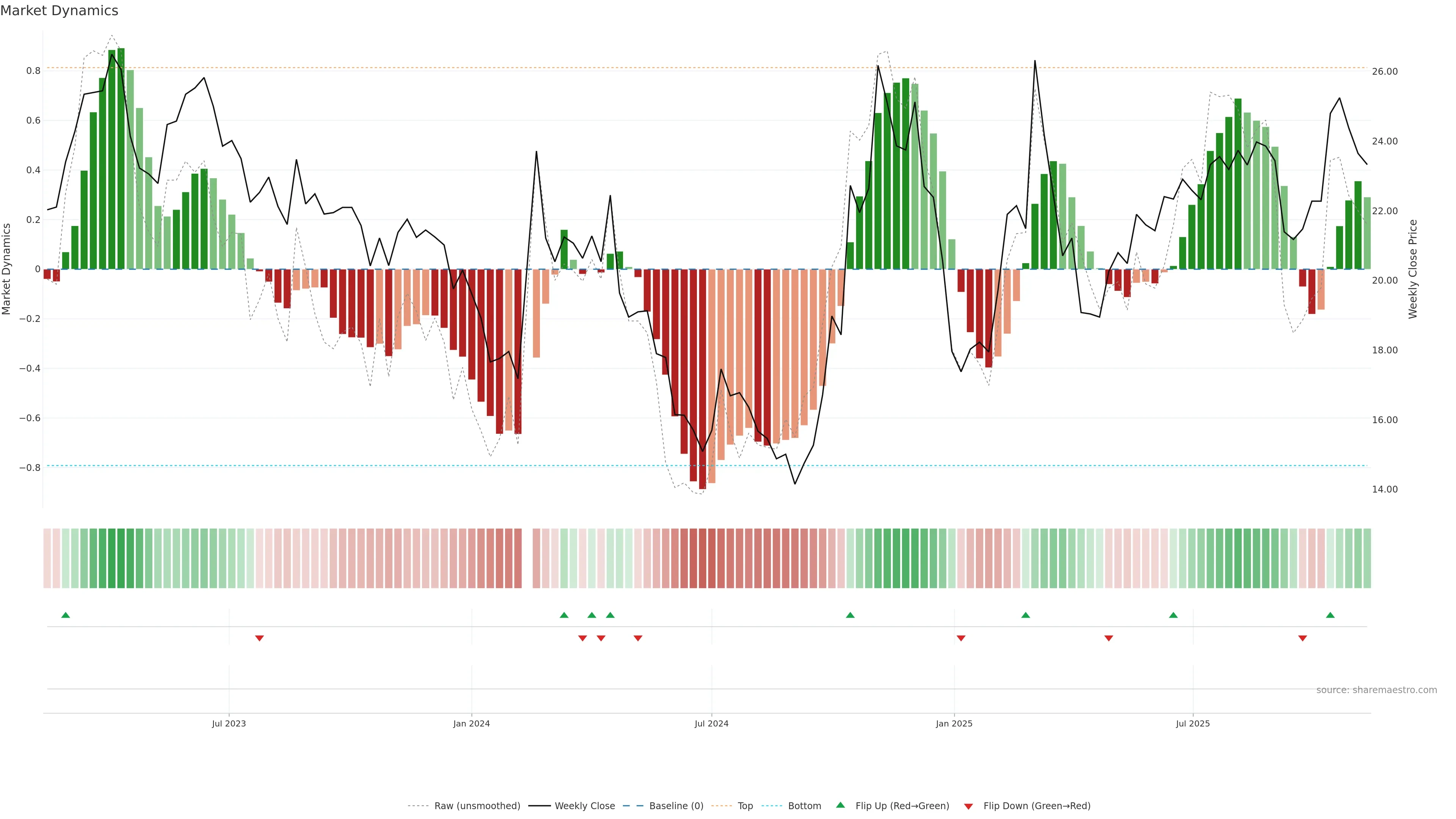The image size is (1456, 819).
Task: Click the leftmost red Flip Down triangle marker
Action: (259, 638)
